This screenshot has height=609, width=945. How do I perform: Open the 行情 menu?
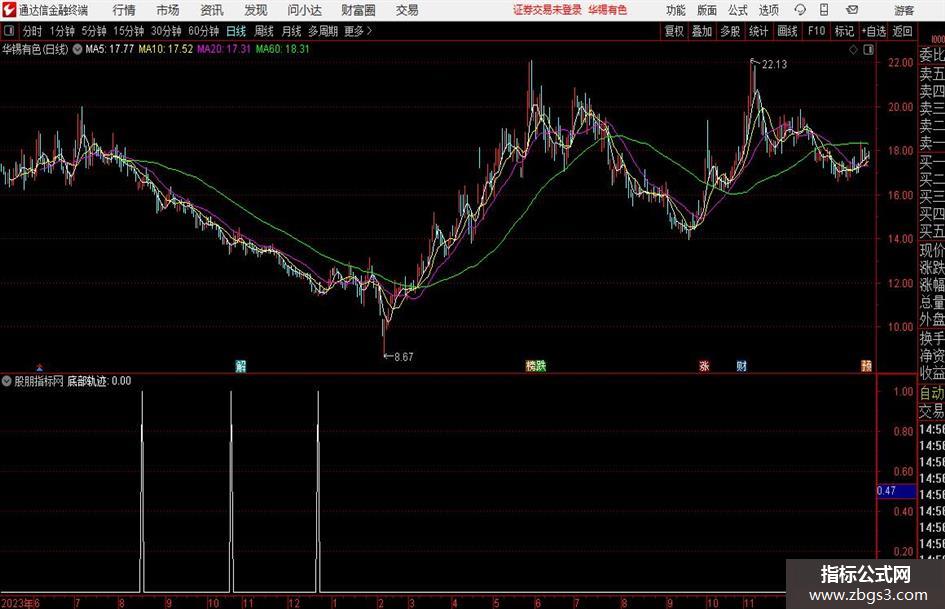point(124,10)
